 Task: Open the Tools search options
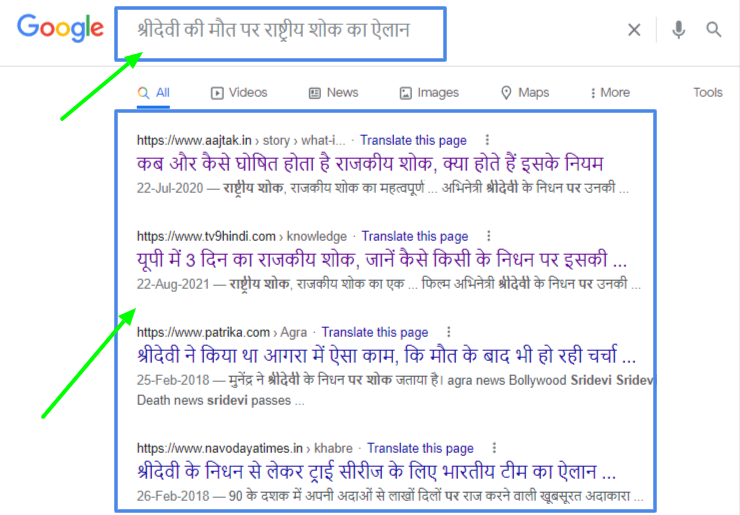pos(707,93)
